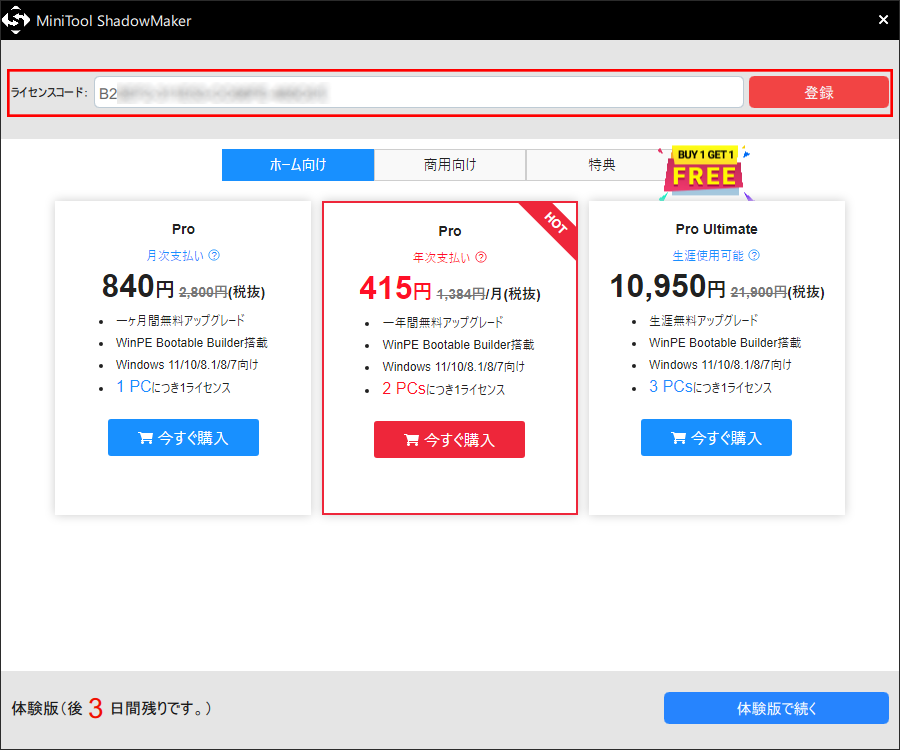Screen dimensions: 900x750
Task: Click help icon next to 年次支払い
Action: point(481,258)
